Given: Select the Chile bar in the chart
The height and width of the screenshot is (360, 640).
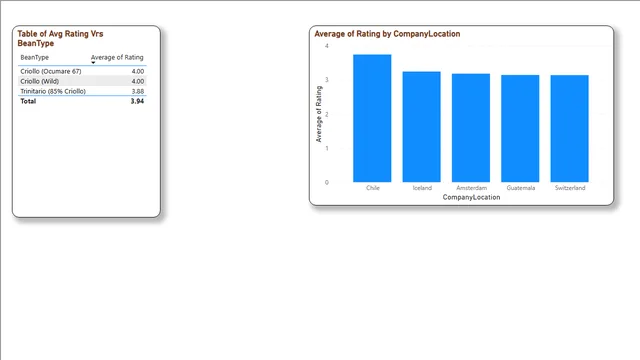Looking at the screenshot, I should pyautogui.click(x=372, y=118).
